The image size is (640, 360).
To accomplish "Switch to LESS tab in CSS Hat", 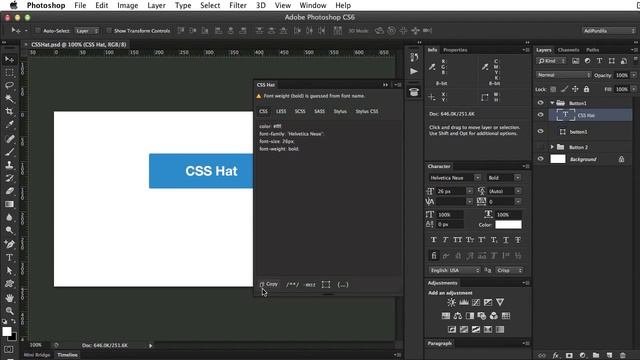I will pyautogui.click(x=281, y=111).
